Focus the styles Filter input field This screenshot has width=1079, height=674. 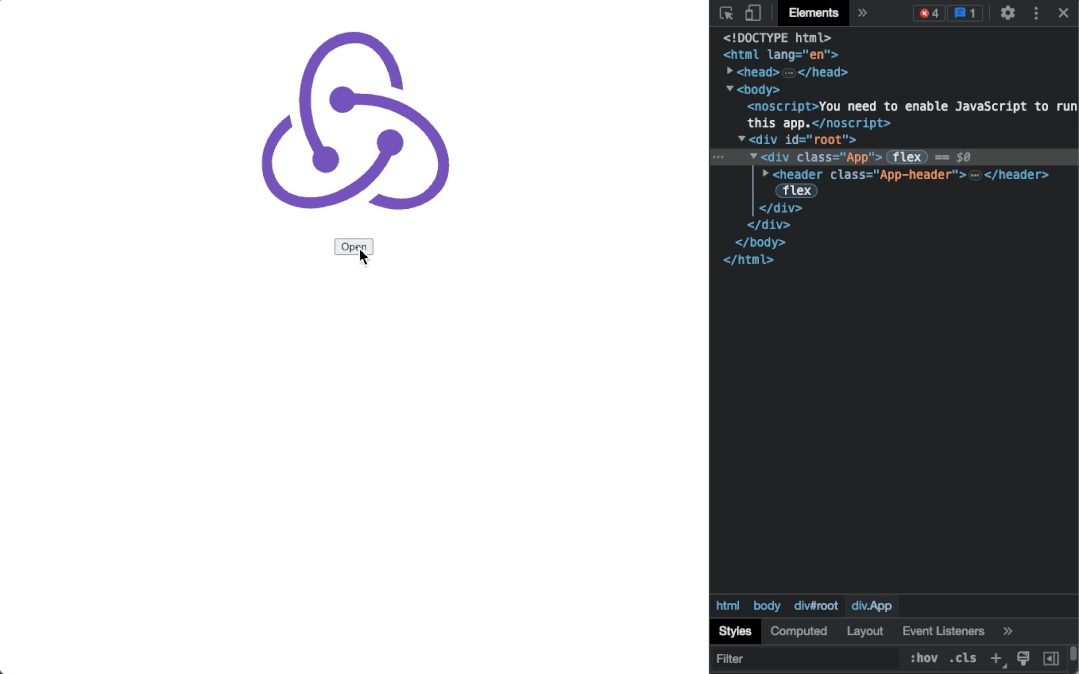click(x=805, y=659)
